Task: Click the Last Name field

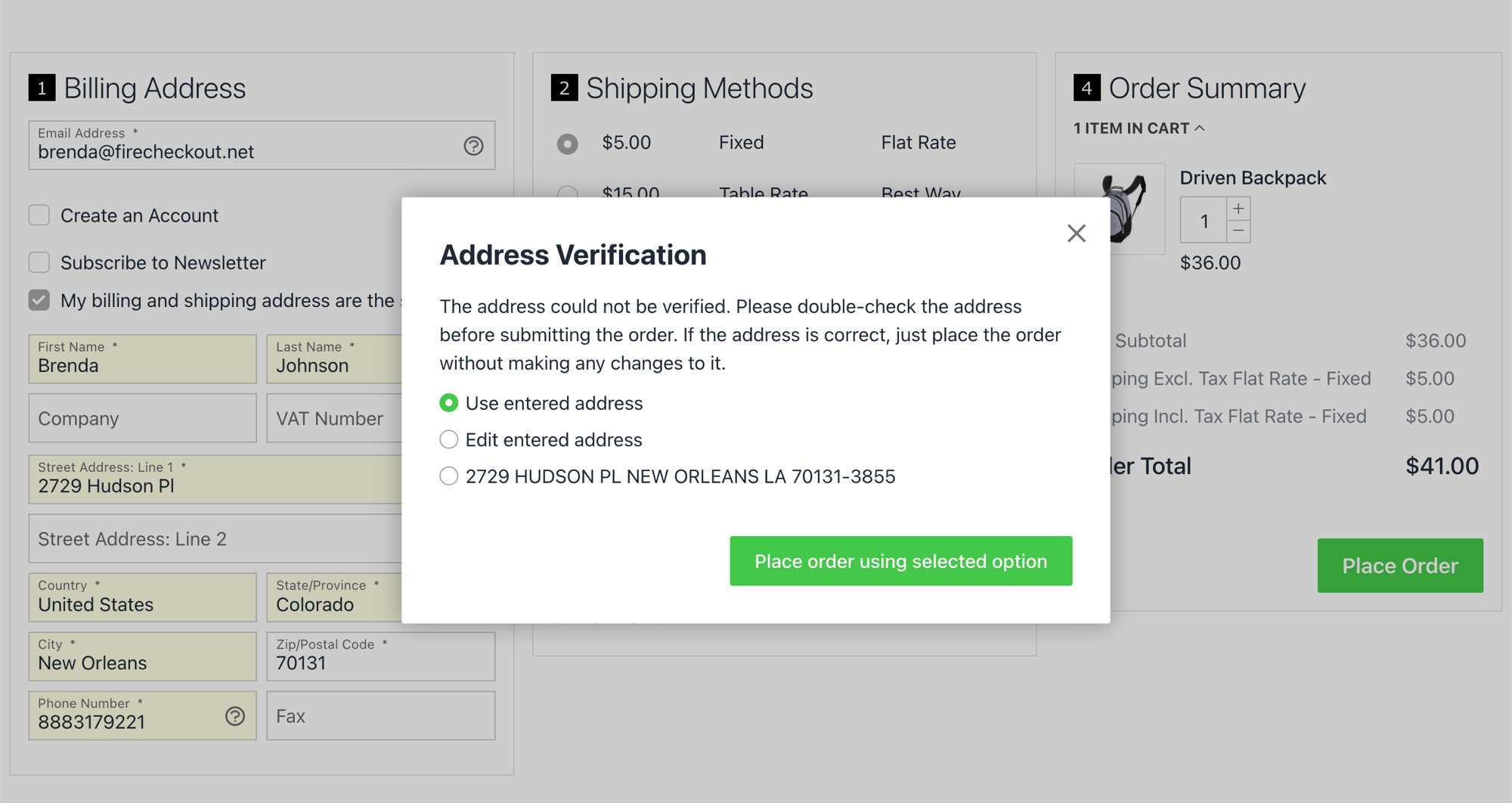Action: pyautogui.click(x=334, y=358)
